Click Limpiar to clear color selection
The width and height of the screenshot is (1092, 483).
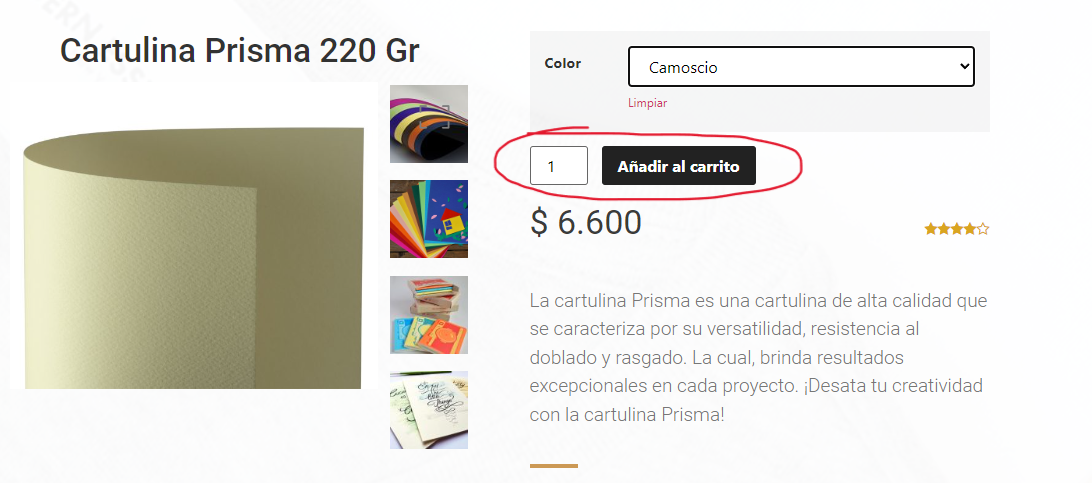click(x=648, y=103)
